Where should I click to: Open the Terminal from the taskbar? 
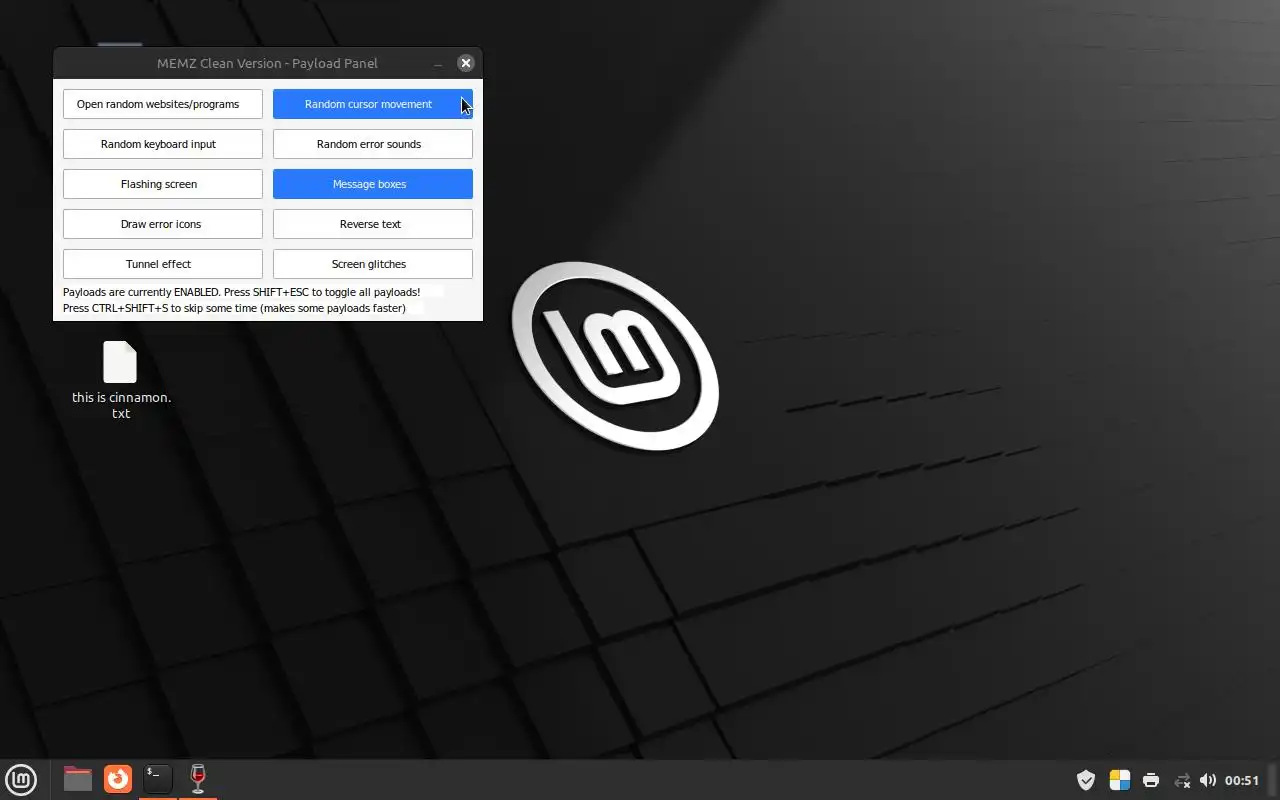(x=158, y=779)
